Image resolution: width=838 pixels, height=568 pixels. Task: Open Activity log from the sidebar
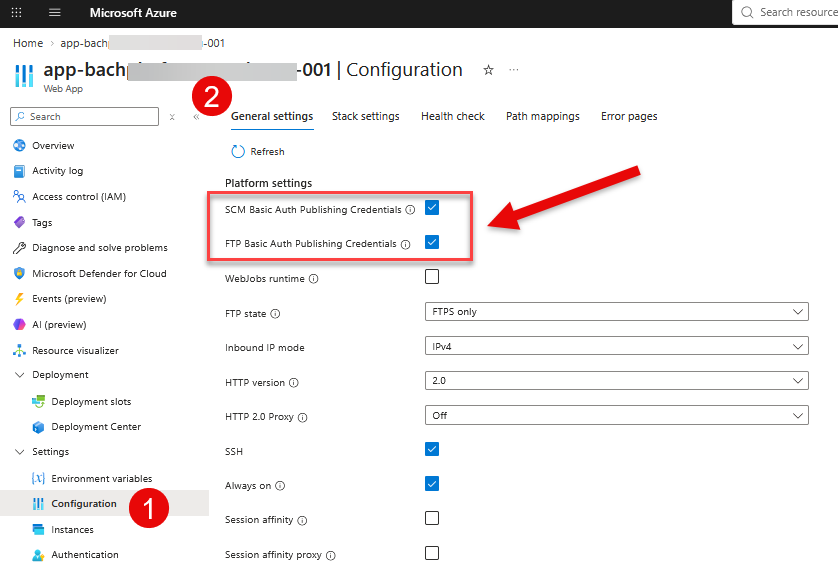point(57,171)
